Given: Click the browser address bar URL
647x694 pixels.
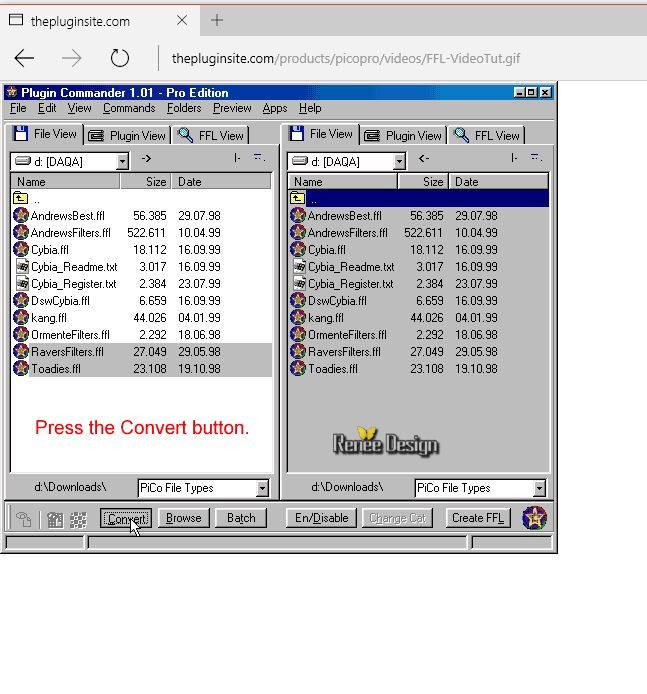Looking at the screenshot, I should 346,58.
